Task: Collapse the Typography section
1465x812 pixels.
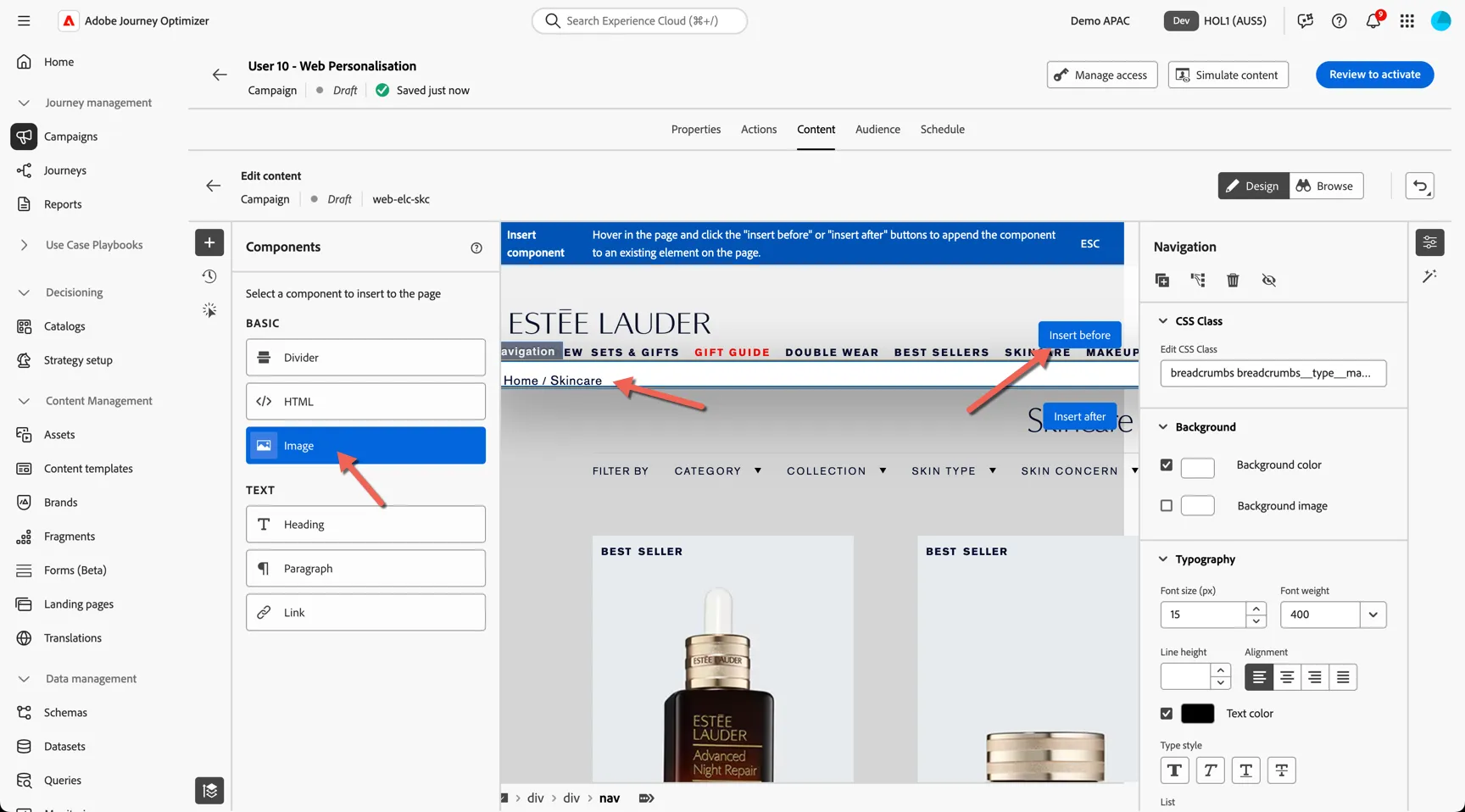Action: pyautogui.click(x=1163, y=559)
